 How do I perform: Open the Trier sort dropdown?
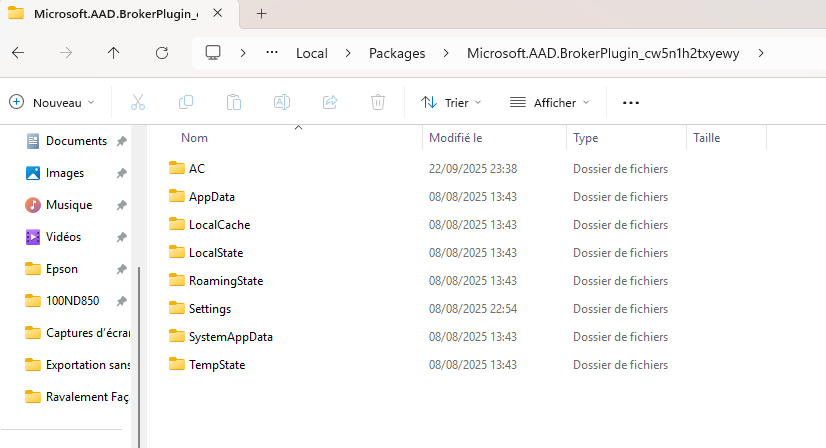[451, 102]
